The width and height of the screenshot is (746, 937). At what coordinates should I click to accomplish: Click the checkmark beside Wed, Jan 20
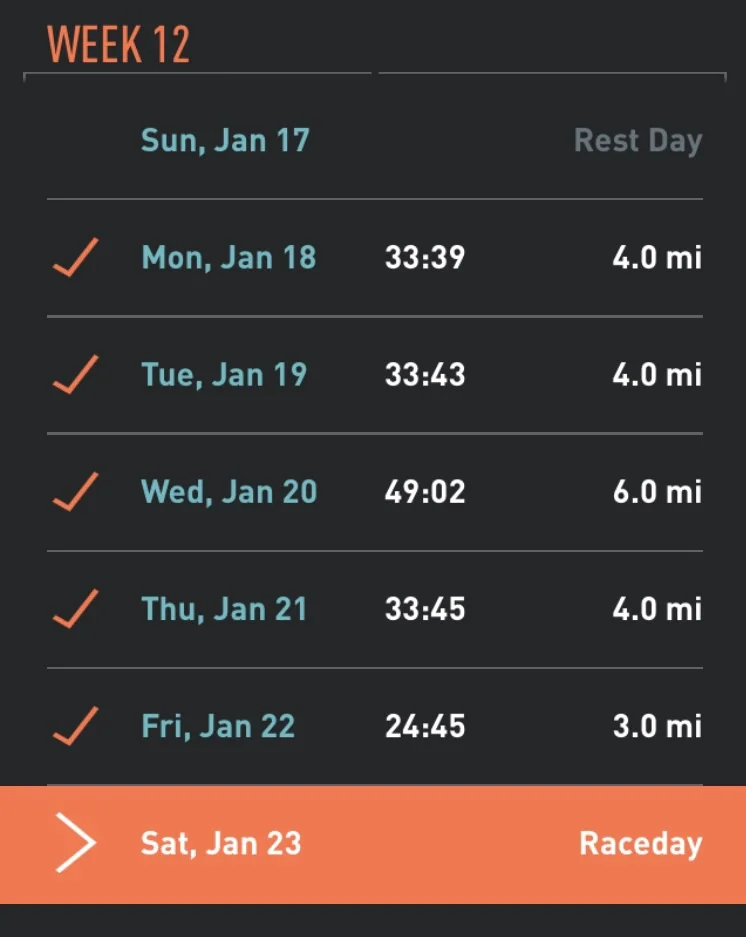click(75, 492)
